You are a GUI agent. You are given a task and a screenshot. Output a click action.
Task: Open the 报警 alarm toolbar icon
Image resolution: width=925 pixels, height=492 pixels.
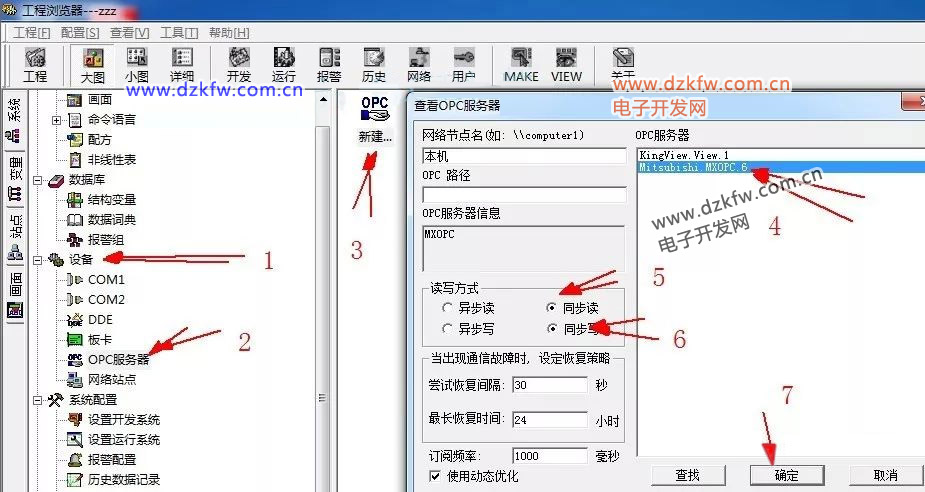click(x=329, y=64)
